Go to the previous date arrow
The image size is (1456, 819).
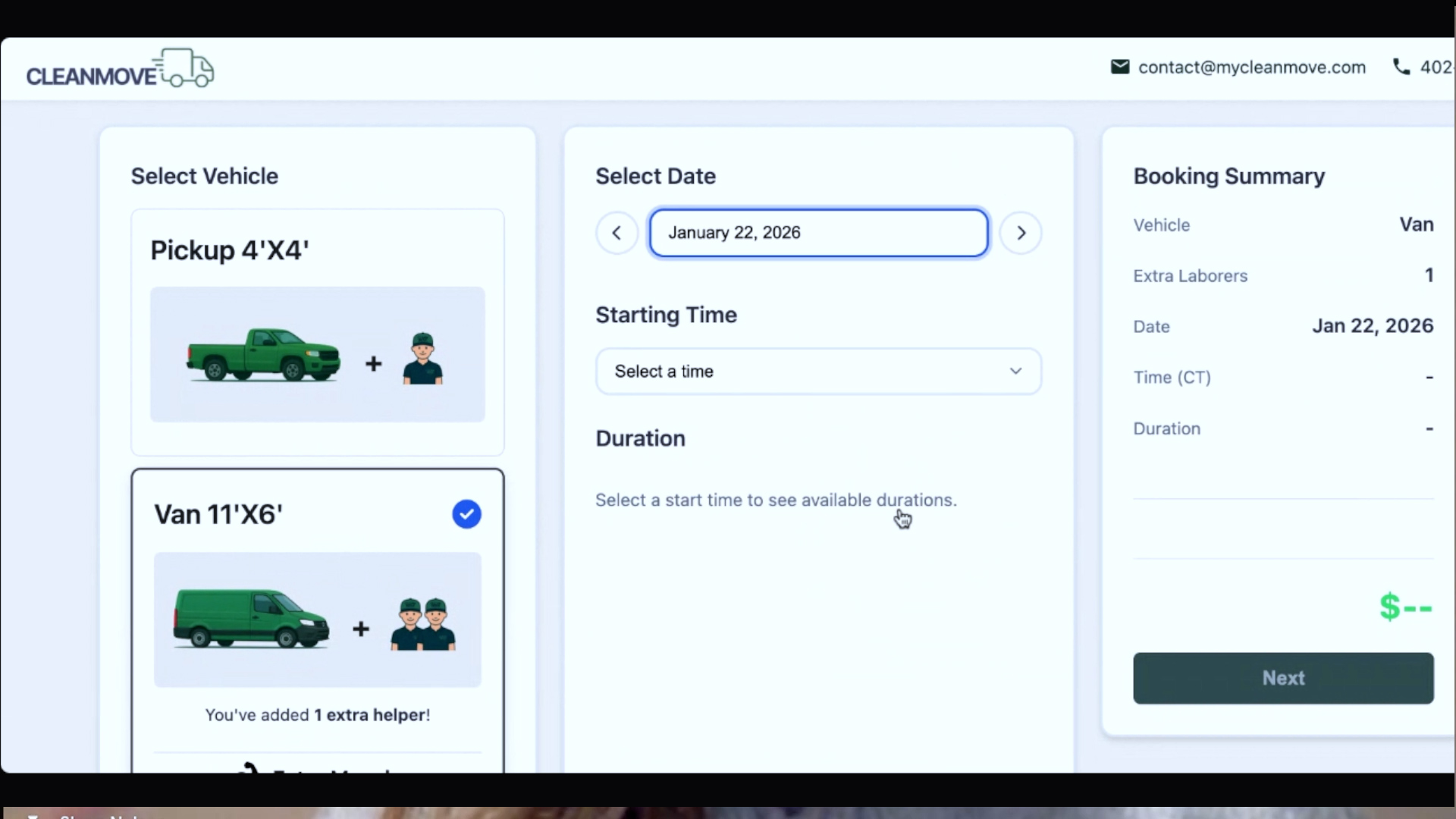coord(617,233)
